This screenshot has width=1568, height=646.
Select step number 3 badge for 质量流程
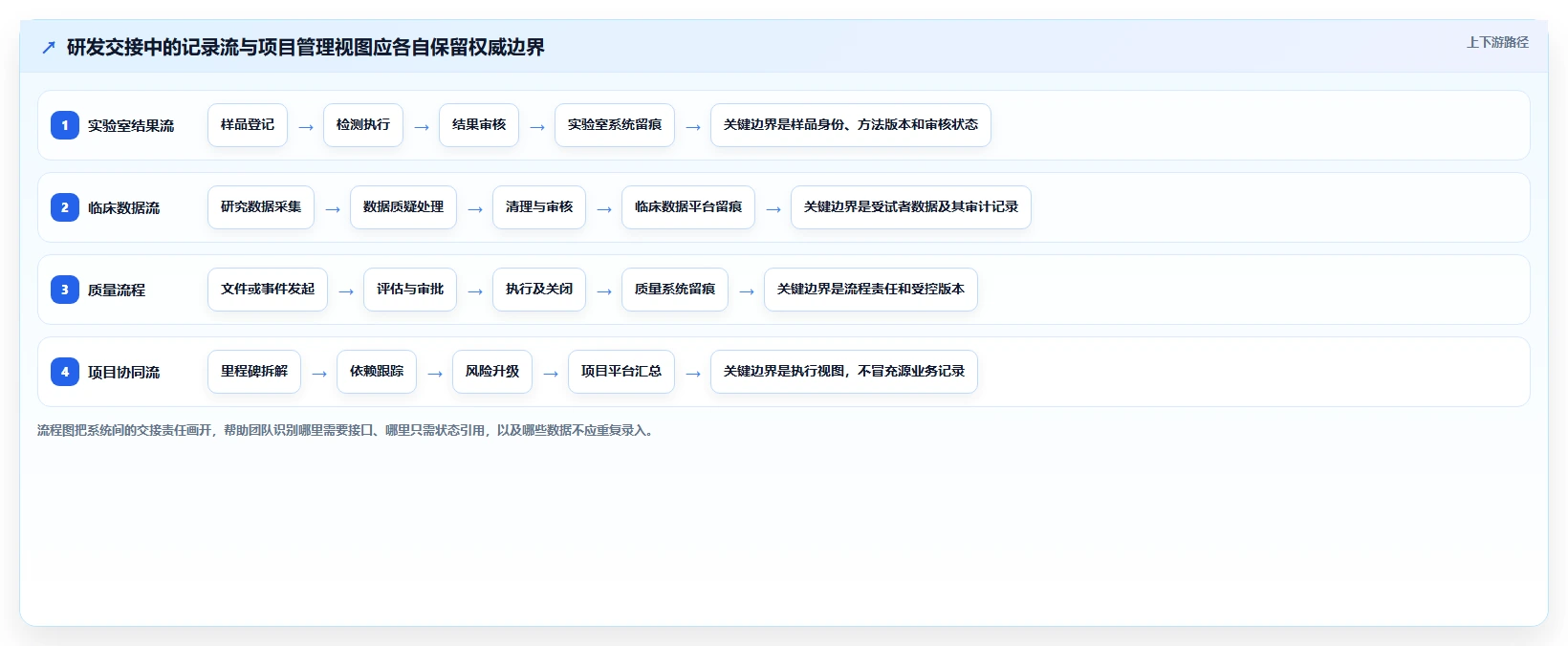pyautogui.click(x=65, y=290)
